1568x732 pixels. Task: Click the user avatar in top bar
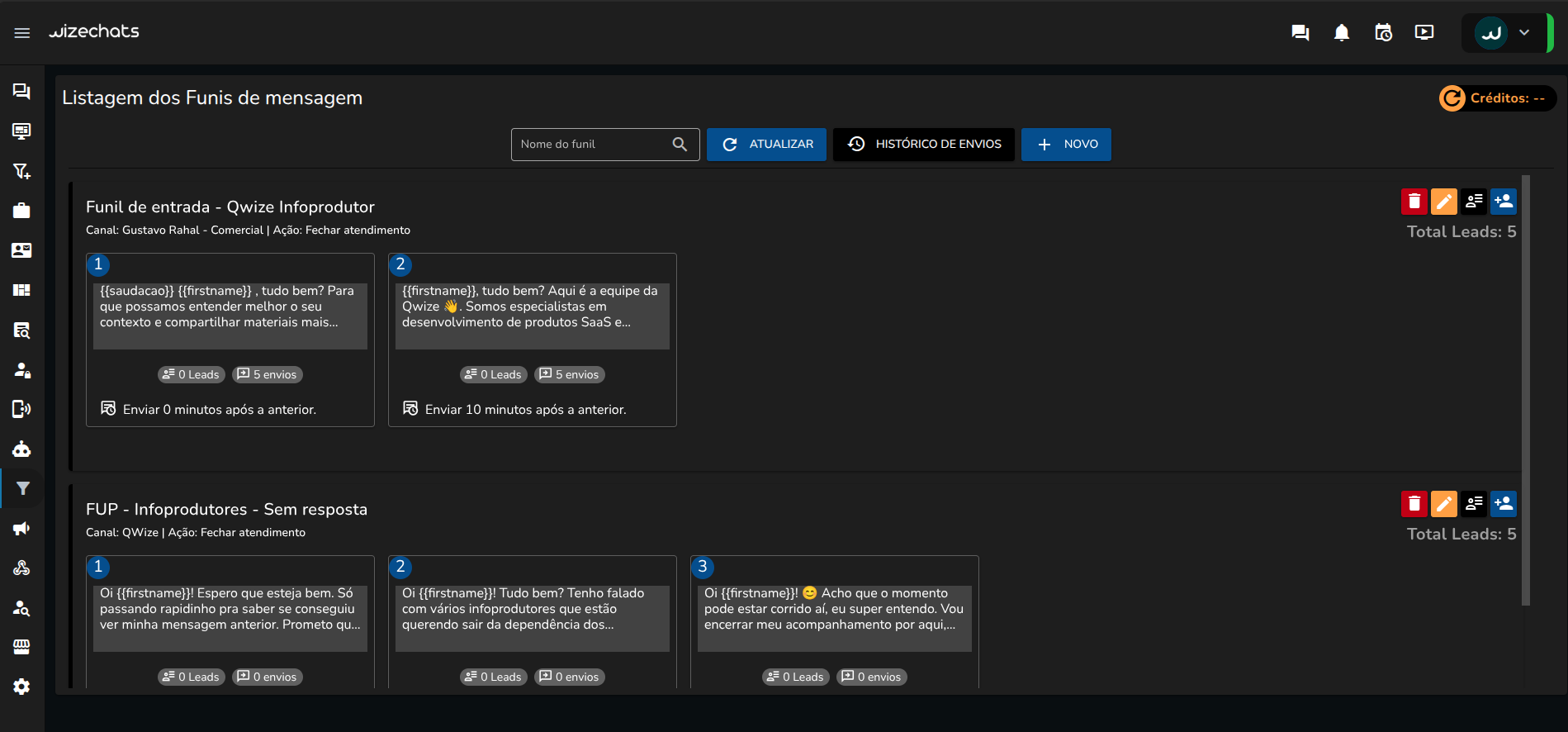pos(1491,33)
